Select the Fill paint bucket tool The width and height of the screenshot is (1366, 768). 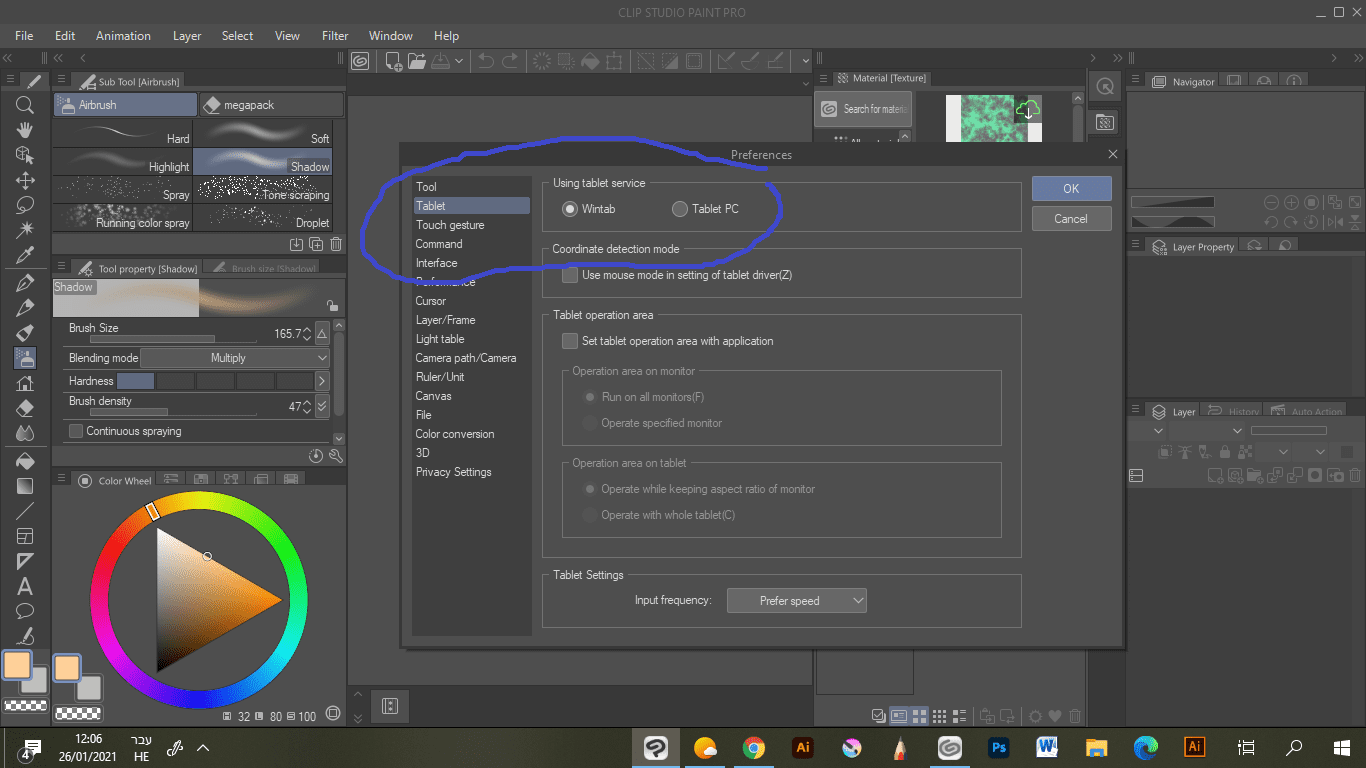[x=25, y=461]
